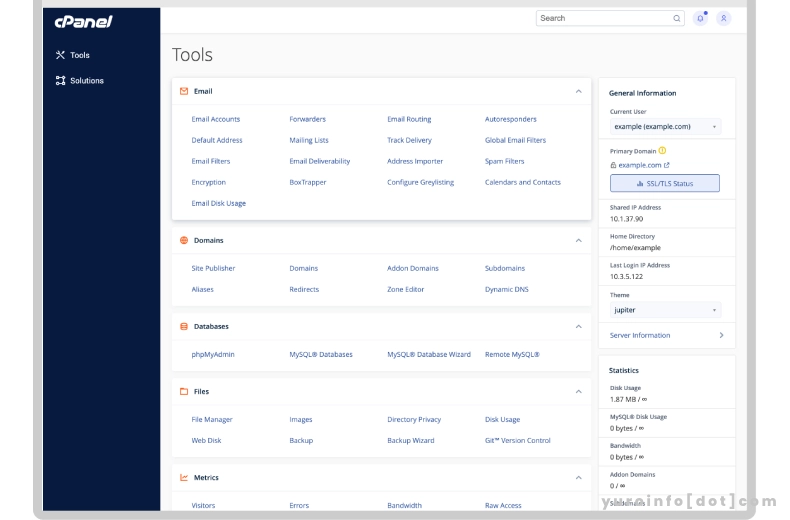Open the Current User dropdown
790x520 pixels.
coord(665,126)
